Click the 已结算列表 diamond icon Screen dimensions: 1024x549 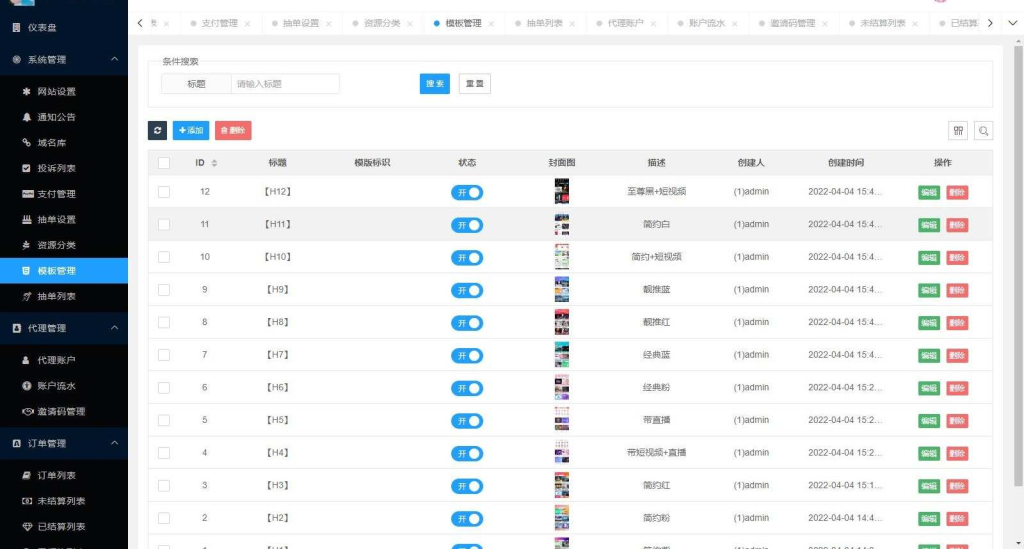click(x=27, y=527)
